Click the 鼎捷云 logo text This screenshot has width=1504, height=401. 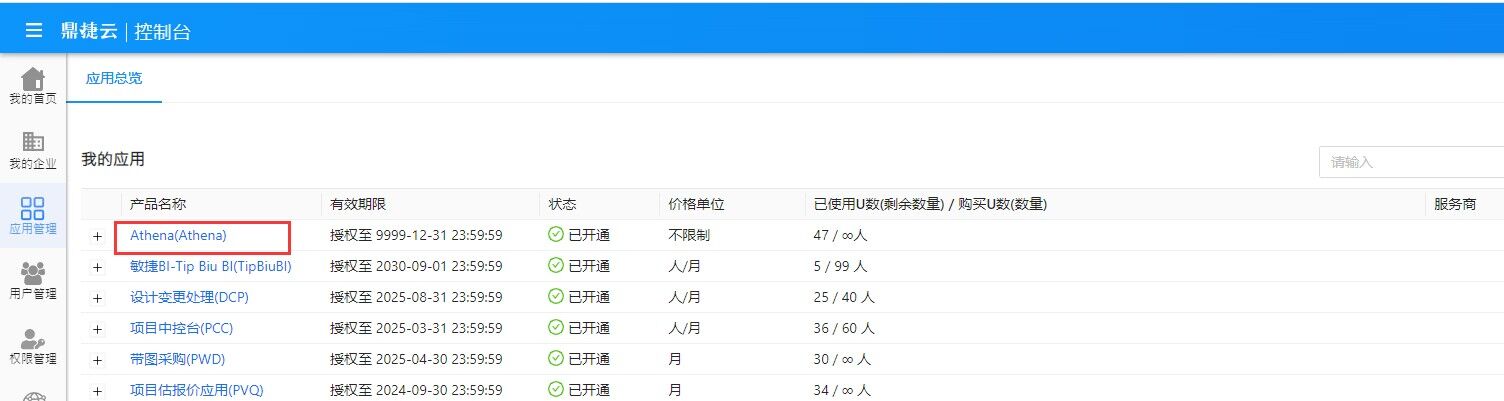click(x=88, y=30)
